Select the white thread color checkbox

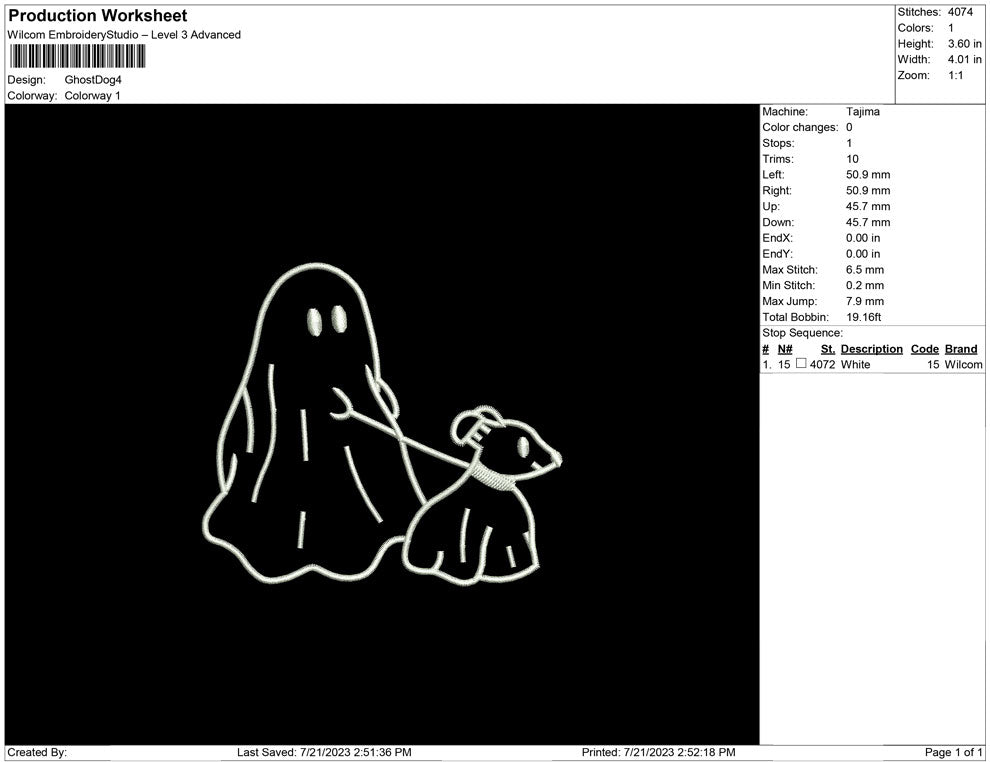pyautogui.click(x=800, y=365)
